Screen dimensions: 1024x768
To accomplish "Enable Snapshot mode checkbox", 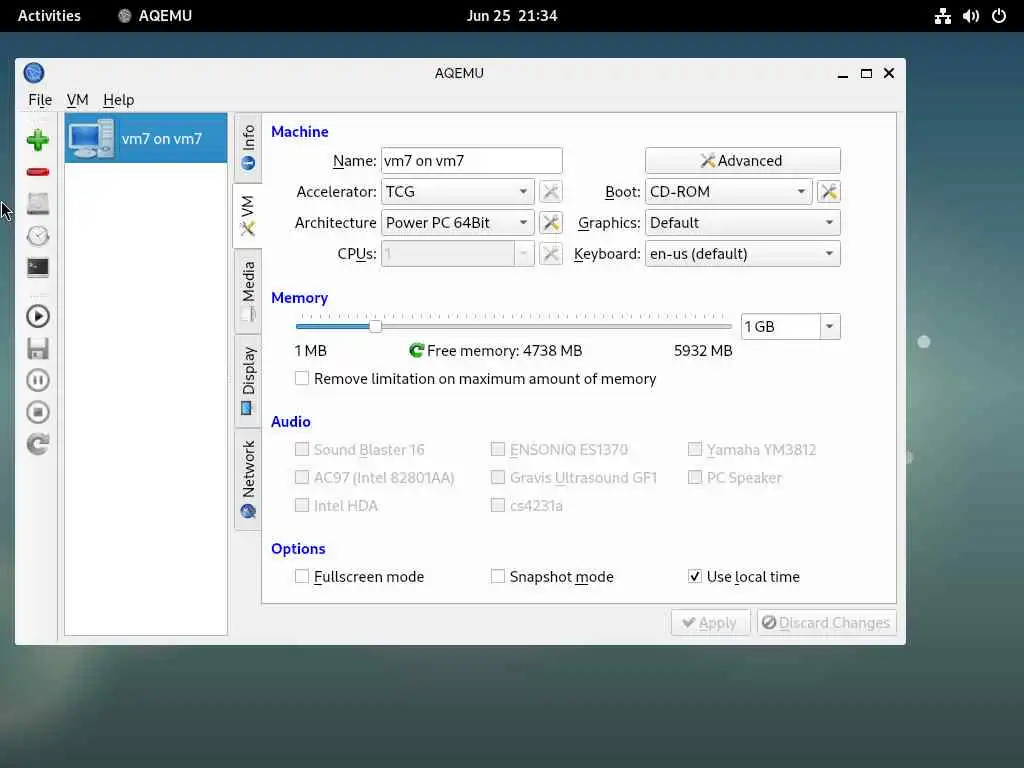I will click(x=498, y=577).
